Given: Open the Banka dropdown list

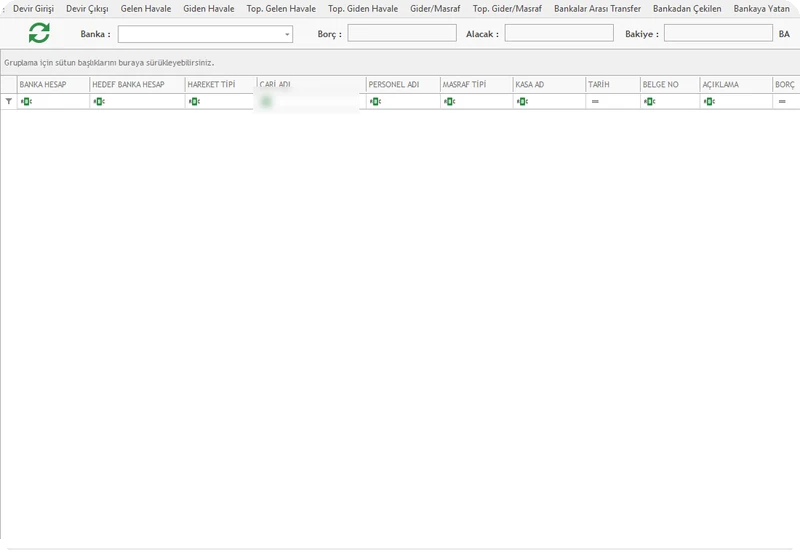Looking at the screenshot, I should tap(287, 34).
